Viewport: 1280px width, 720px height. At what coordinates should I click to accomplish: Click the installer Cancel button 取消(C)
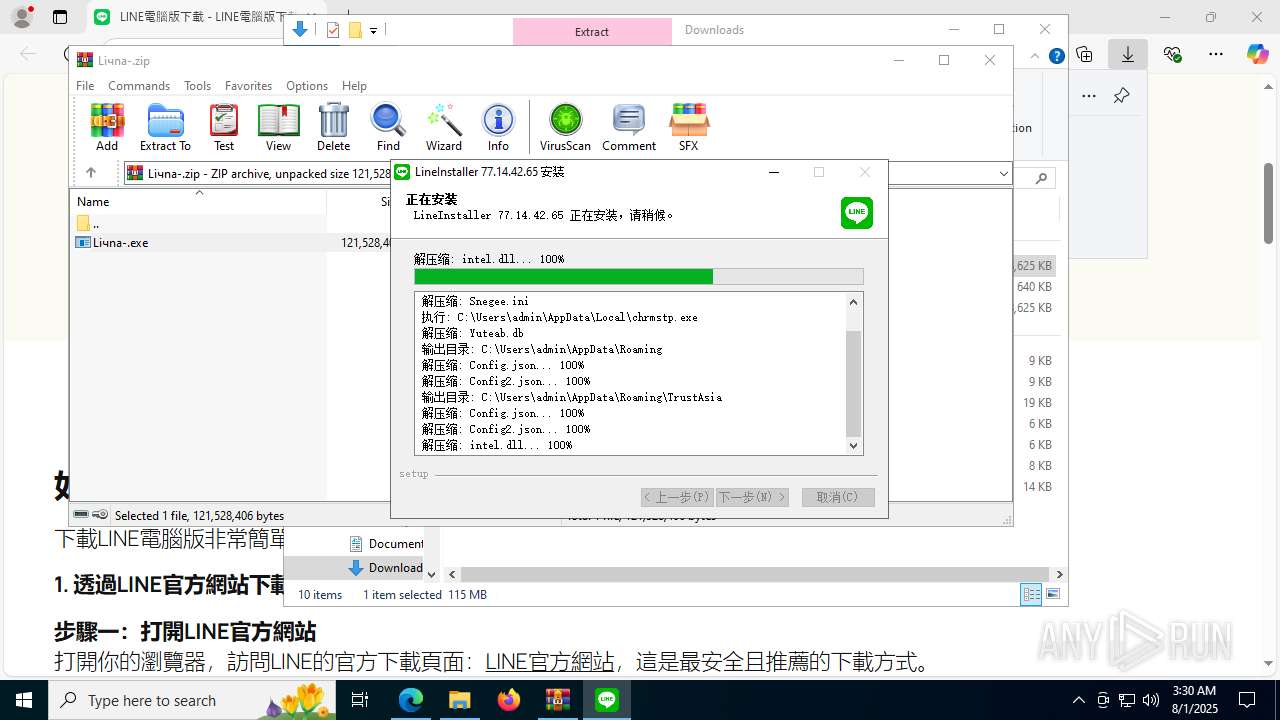pyautogui.click(x=838, y=497)
